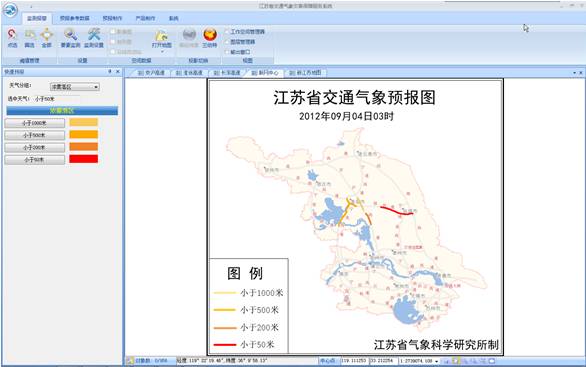Toggle the 图层管理器 checkbox
The width and height of the screenshot is (586, 367).
(x=227, y=42)
